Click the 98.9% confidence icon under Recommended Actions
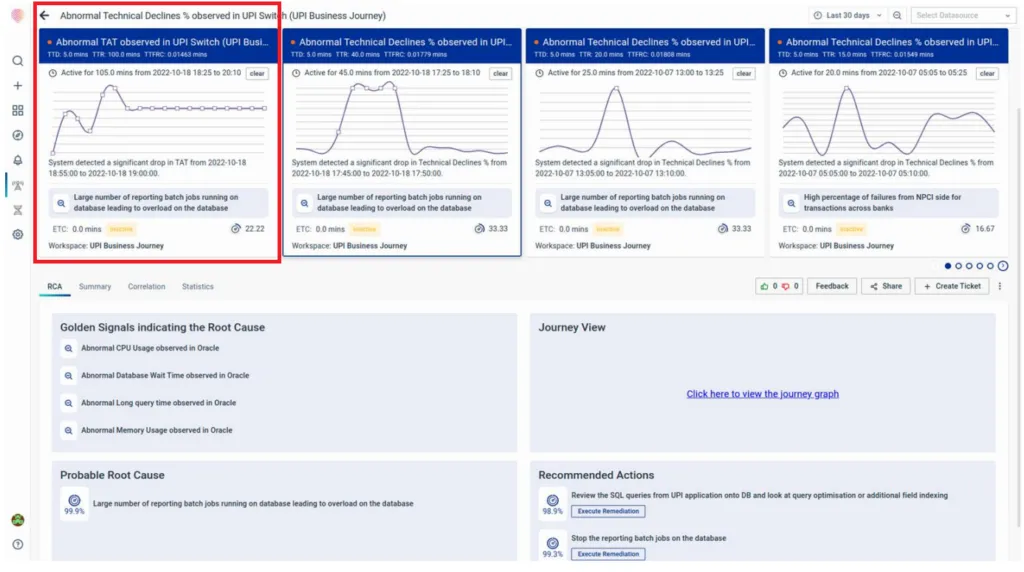This screenshot has width=1024, height=572. (x=552, y=500)
